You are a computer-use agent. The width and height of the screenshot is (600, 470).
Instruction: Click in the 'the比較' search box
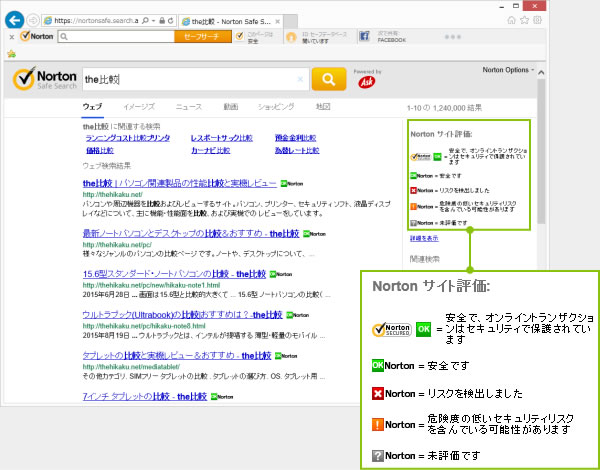(196, 79)
